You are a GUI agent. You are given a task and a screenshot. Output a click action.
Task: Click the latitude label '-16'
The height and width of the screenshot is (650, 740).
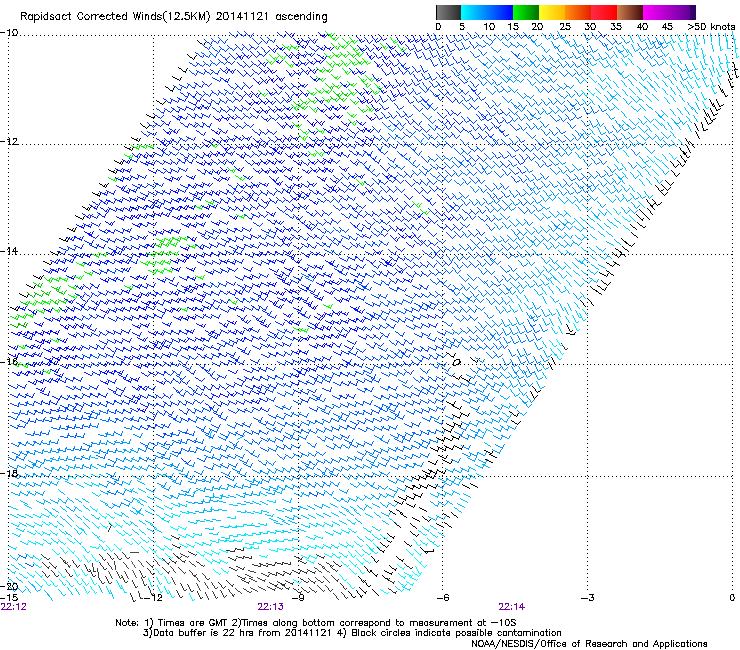(x=9, y=362)
